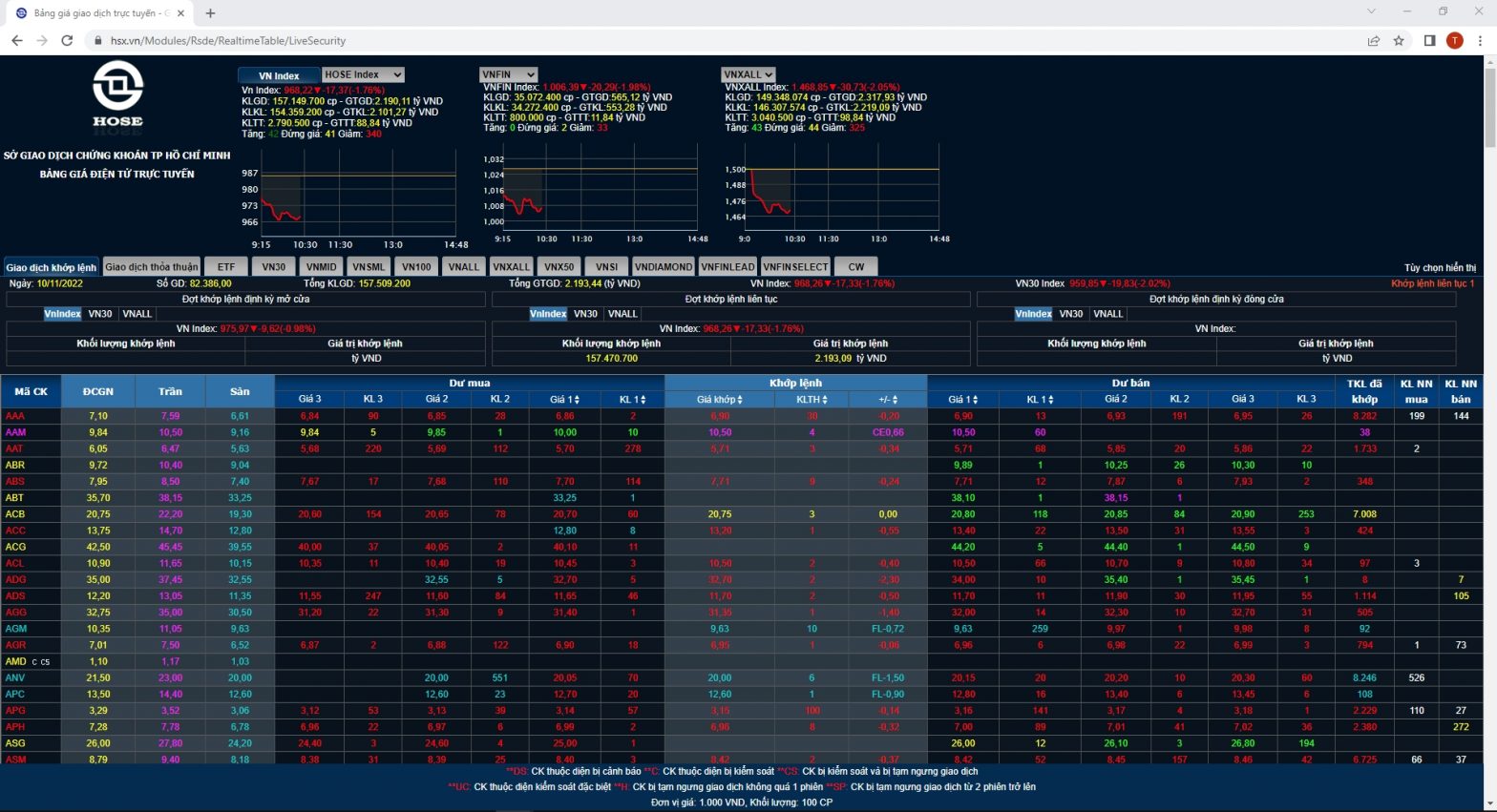Switch to Giao dịch thỏa thuận tab

152,267
